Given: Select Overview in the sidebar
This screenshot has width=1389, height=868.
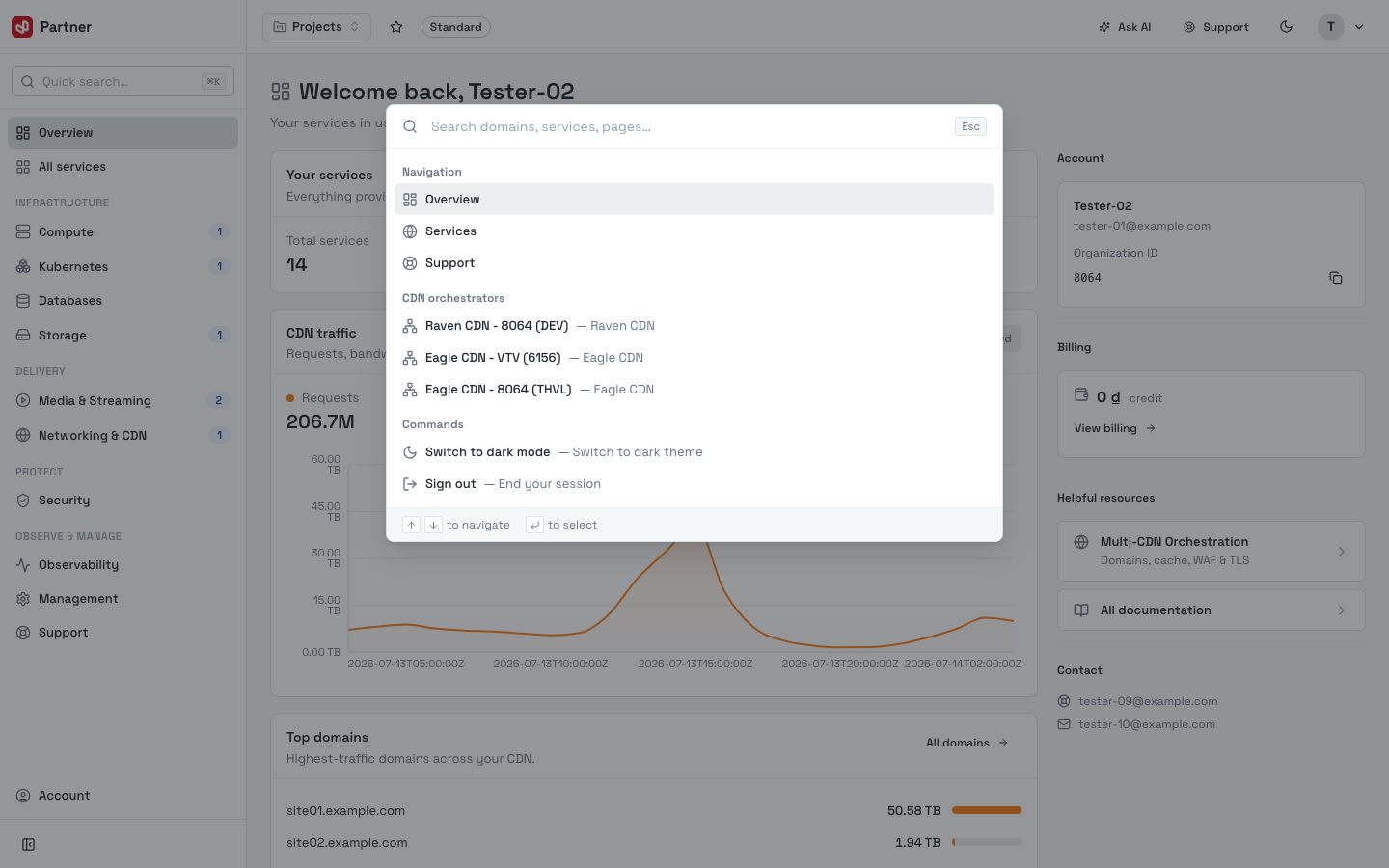Looking at the screenshot, I should click(x=123, y=133).
